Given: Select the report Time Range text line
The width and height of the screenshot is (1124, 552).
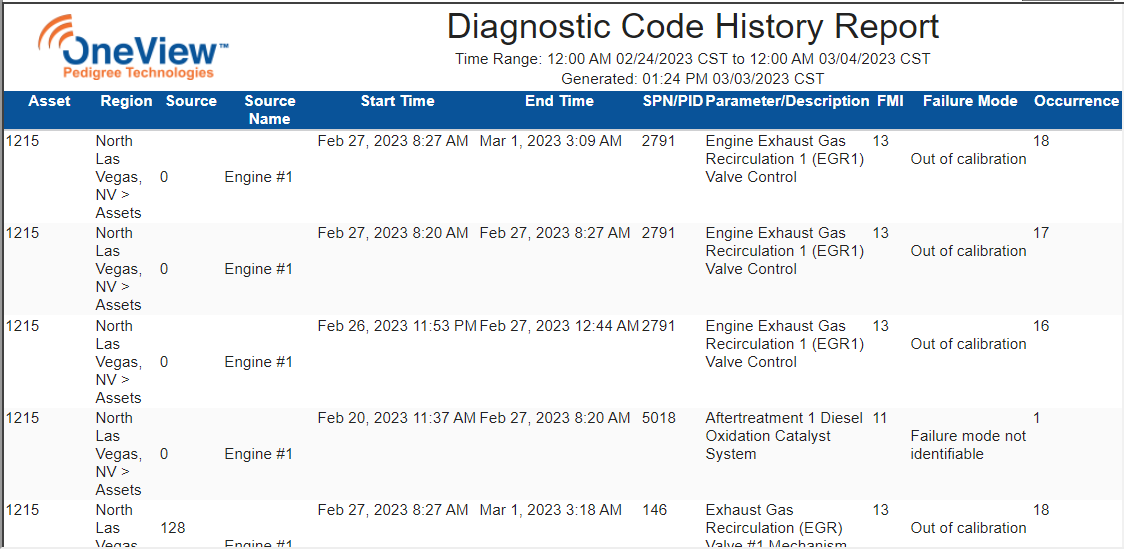Looking at the screenshot, I should [x=692, y=59].
